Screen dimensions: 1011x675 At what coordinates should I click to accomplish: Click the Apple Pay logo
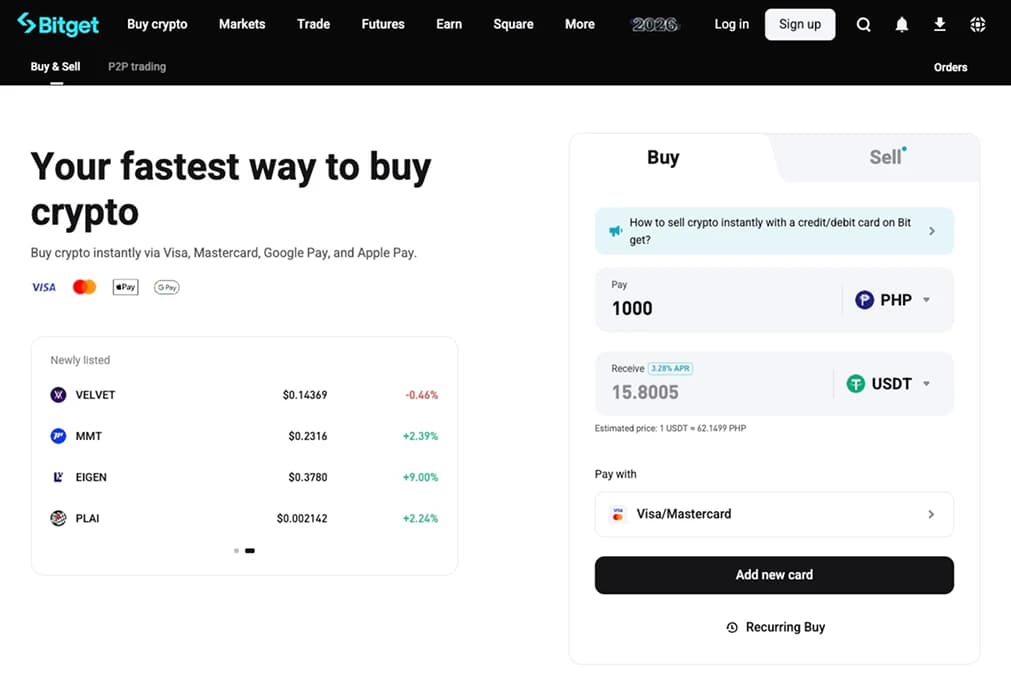coord(125,287)
